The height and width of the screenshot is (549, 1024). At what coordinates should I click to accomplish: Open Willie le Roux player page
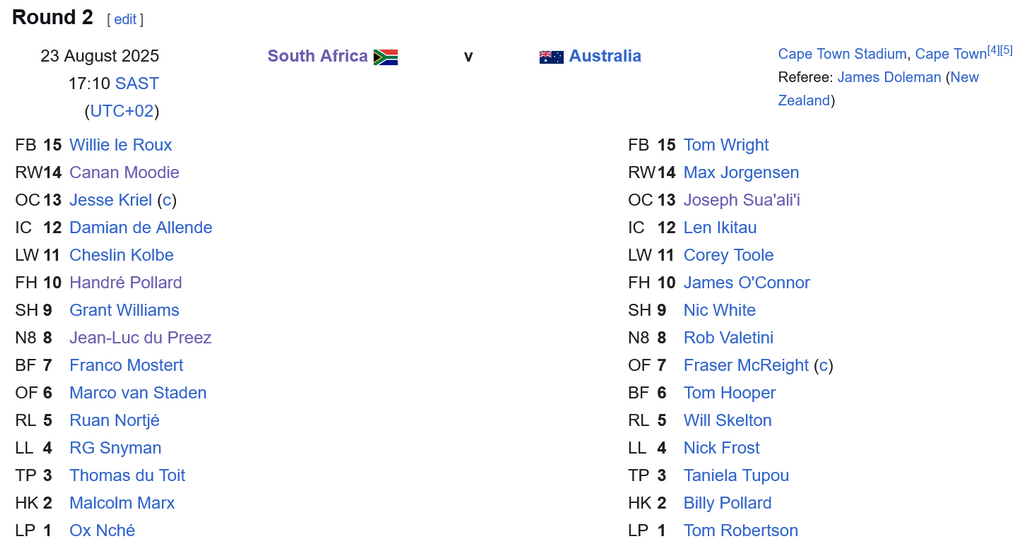[x=121, y=145]
